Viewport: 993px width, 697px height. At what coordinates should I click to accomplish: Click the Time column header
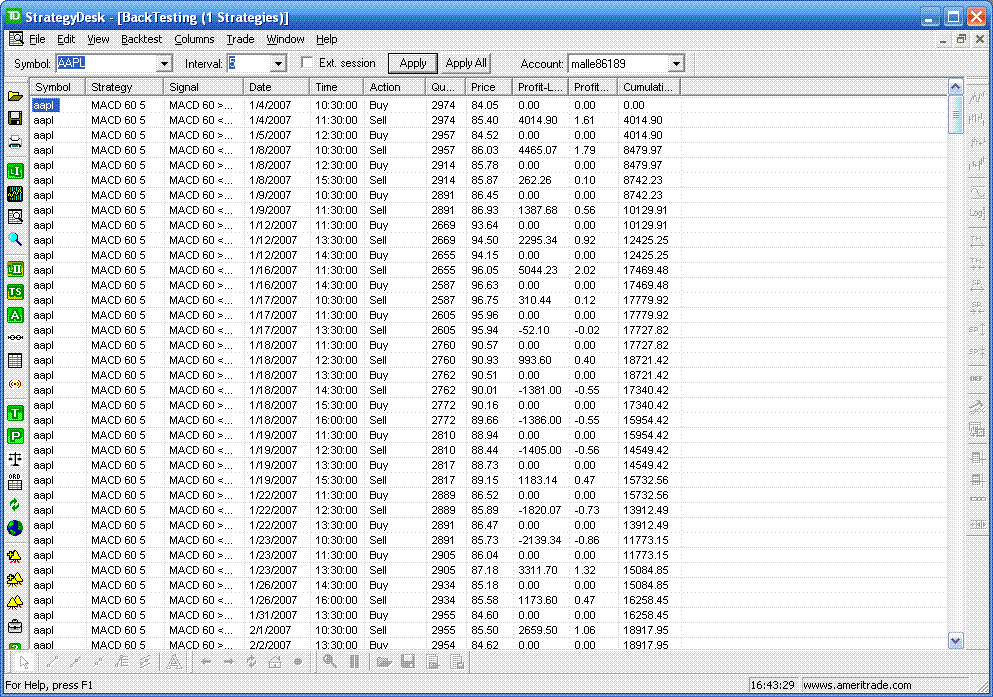(336, 87)
